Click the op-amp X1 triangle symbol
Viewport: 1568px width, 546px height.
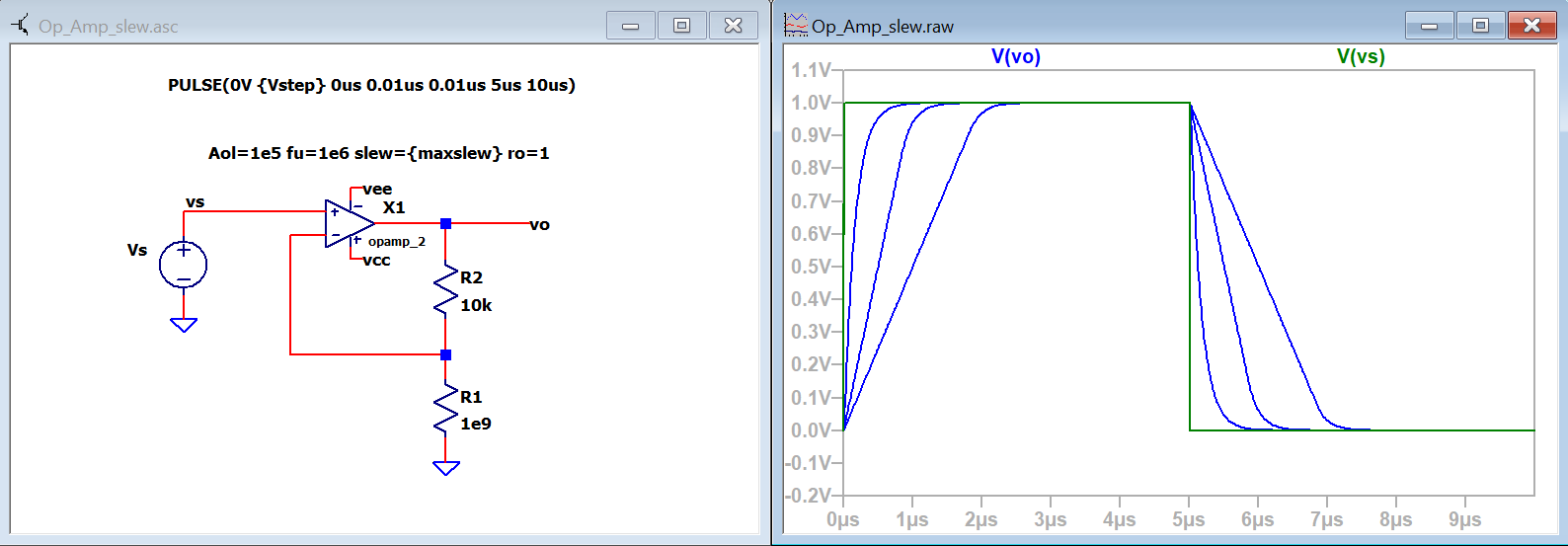[348, 224]
